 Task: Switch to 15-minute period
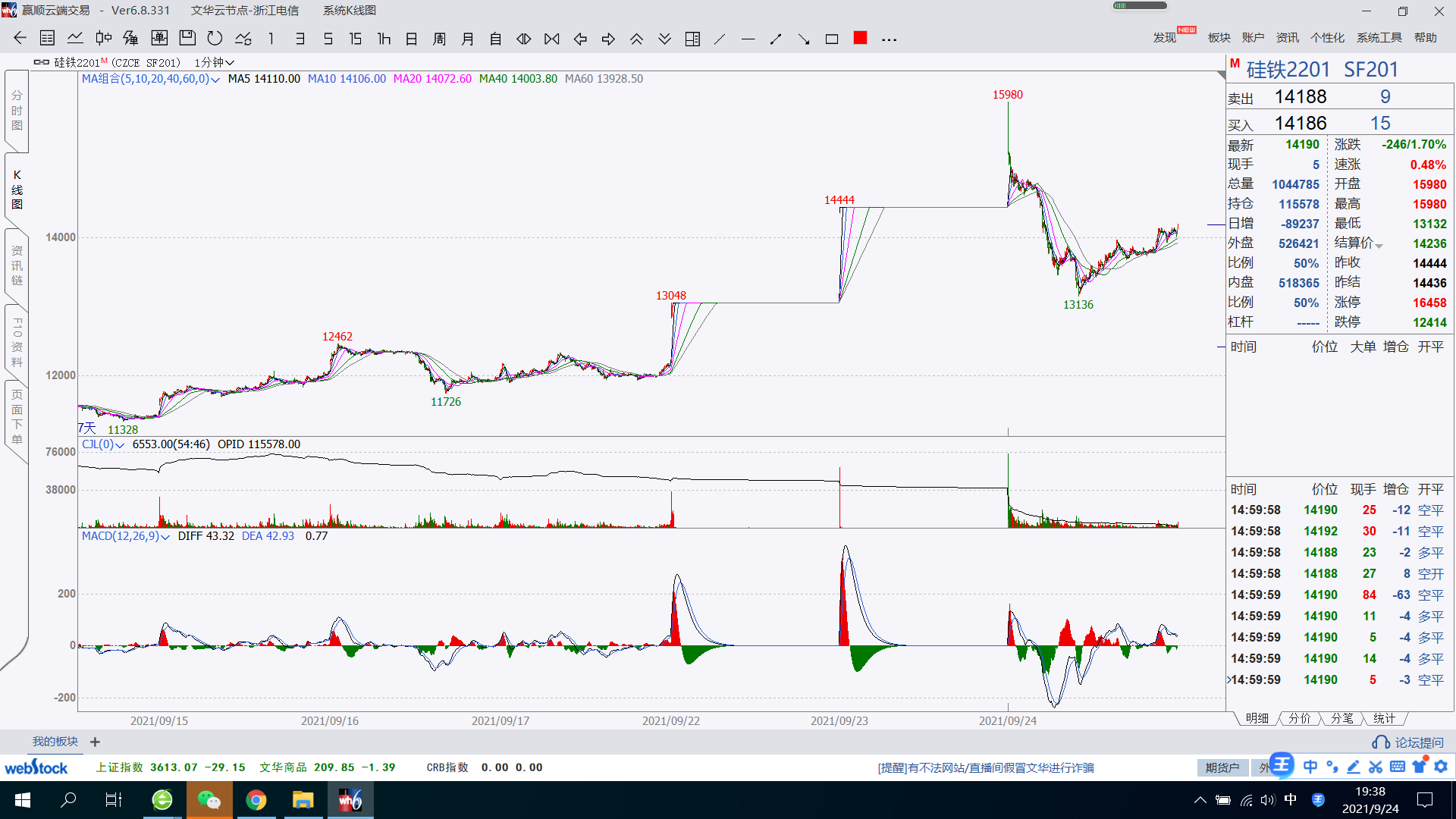[355, 39]
